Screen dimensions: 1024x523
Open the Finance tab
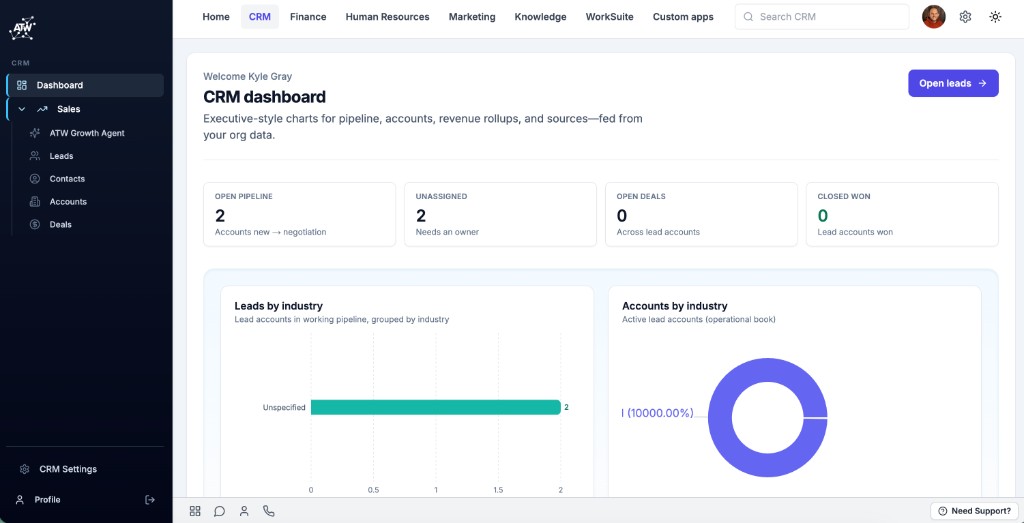(308, 17)
